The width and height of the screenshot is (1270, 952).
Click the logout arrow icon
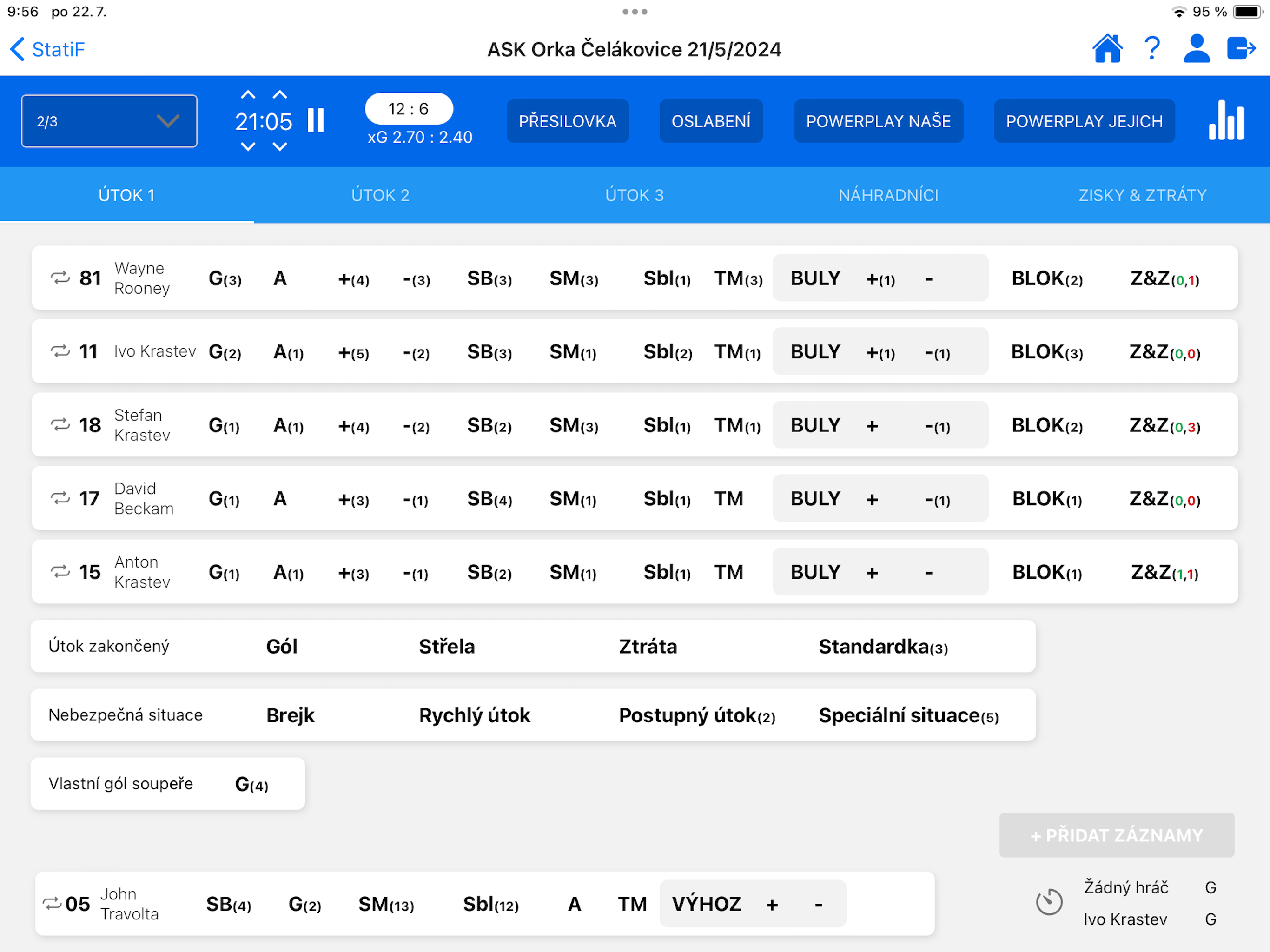tap(1241, 49)
